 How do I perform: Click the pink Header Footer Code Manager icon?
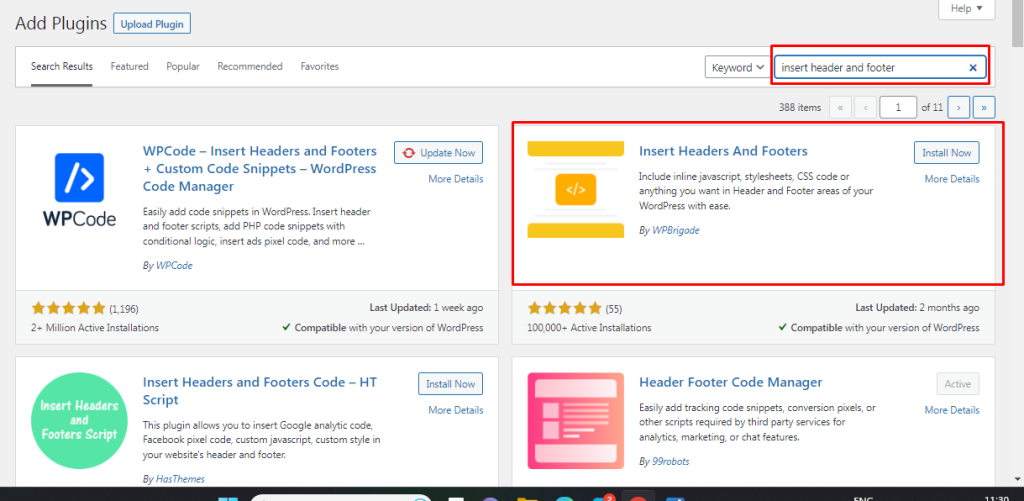575,421
